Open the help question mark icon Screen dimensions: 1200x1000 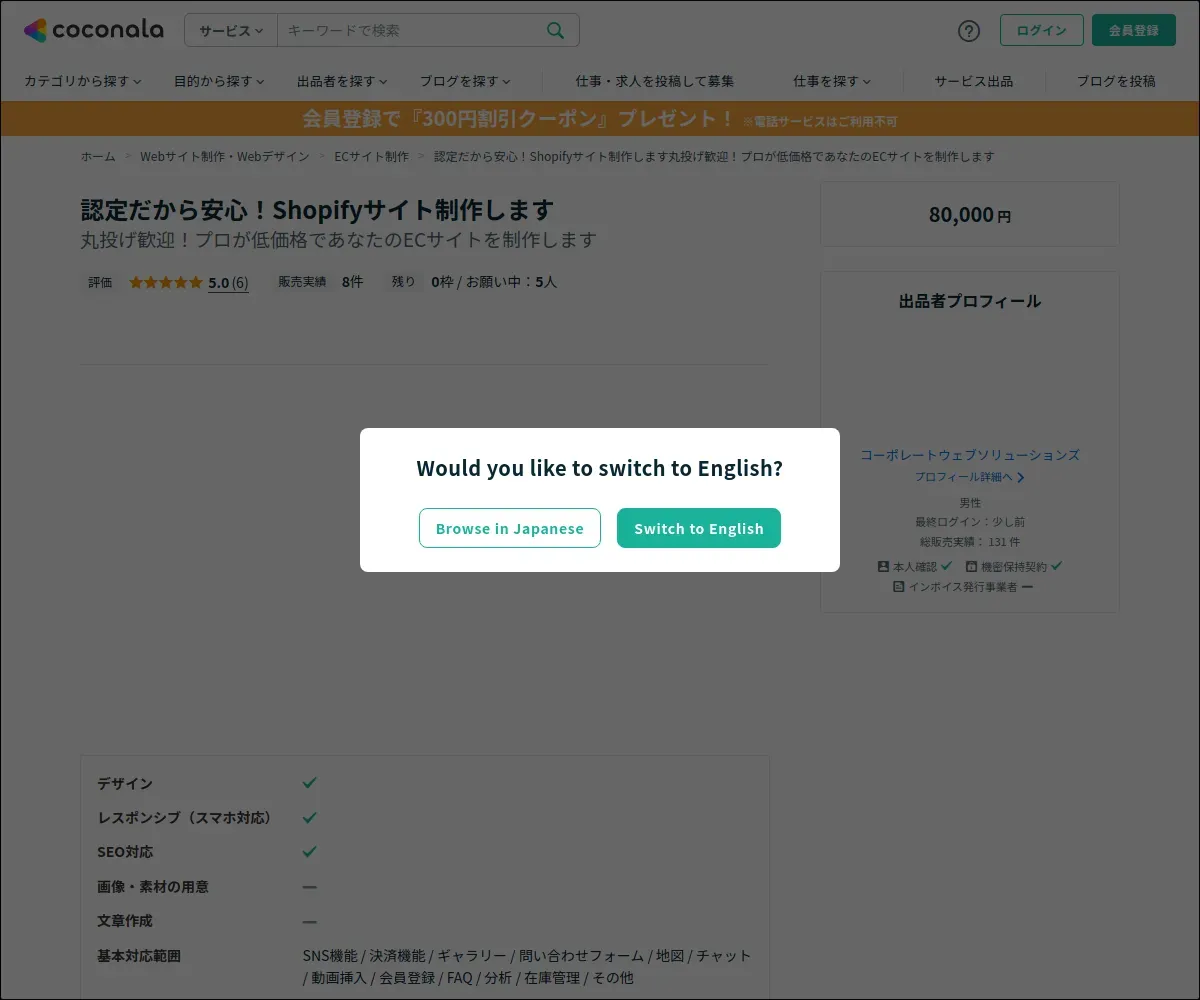coord(969,30)
